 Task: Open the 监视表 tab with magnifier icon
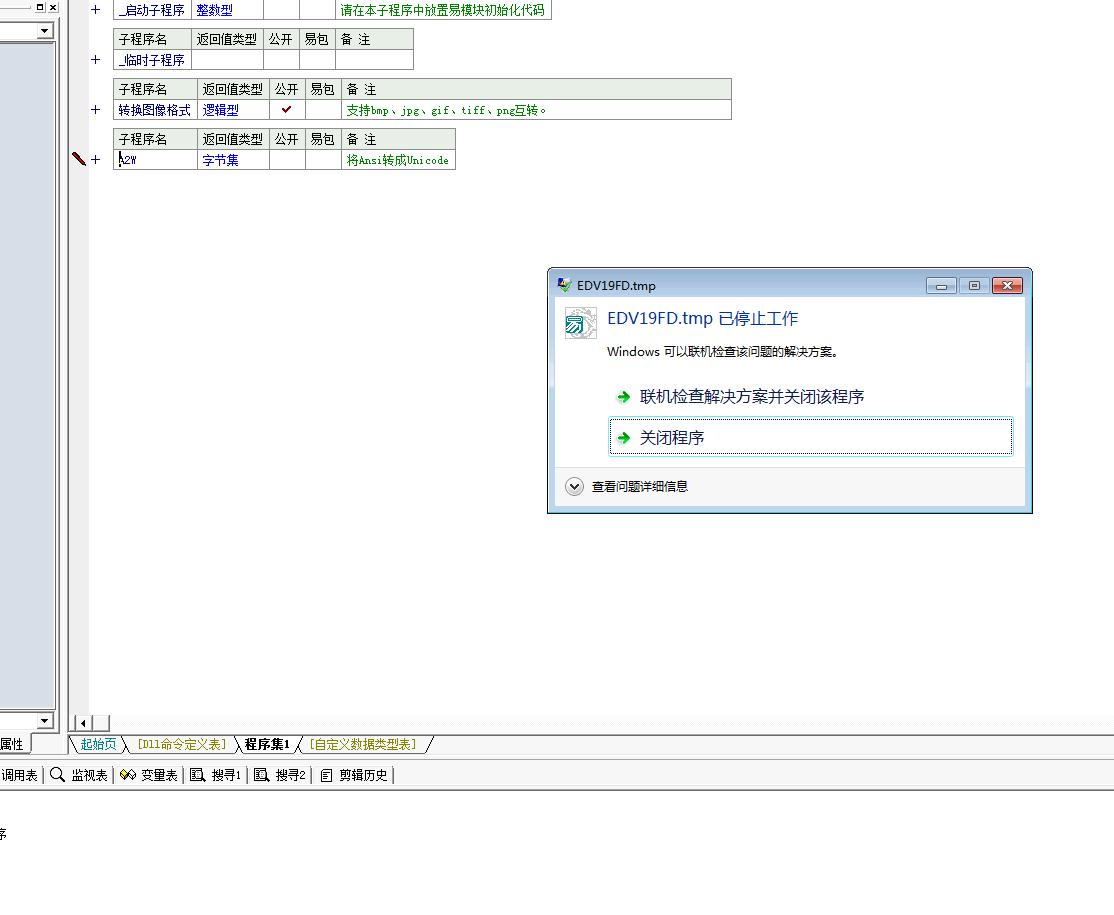pos(79,775)
